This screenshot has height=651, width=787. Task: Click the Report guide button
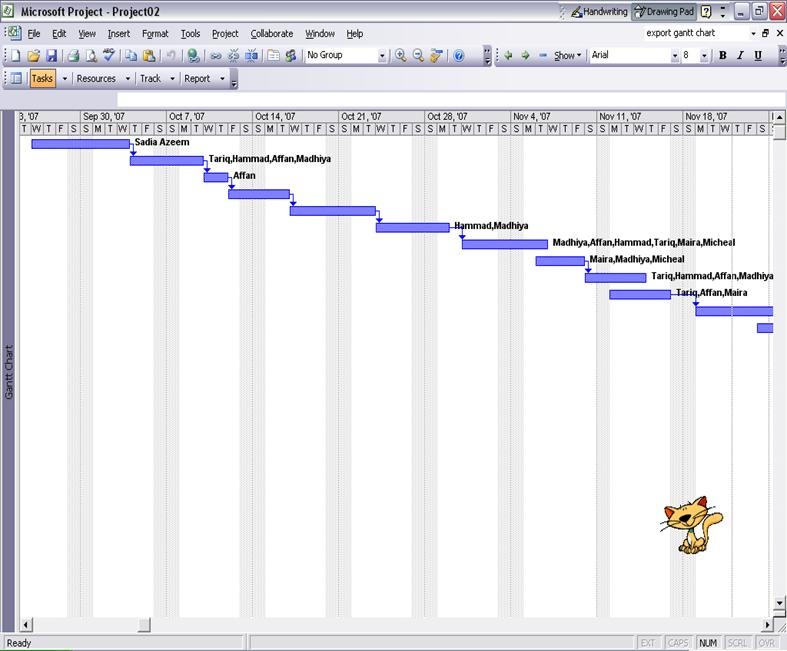(197, 79)
